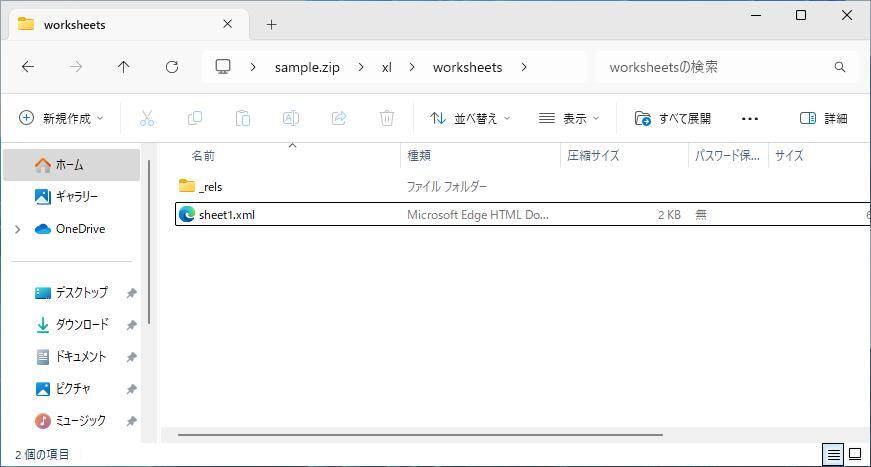Open the 表示 view dropdown
Viewport: 871px width, 467px height.
[x=569, y=118]
